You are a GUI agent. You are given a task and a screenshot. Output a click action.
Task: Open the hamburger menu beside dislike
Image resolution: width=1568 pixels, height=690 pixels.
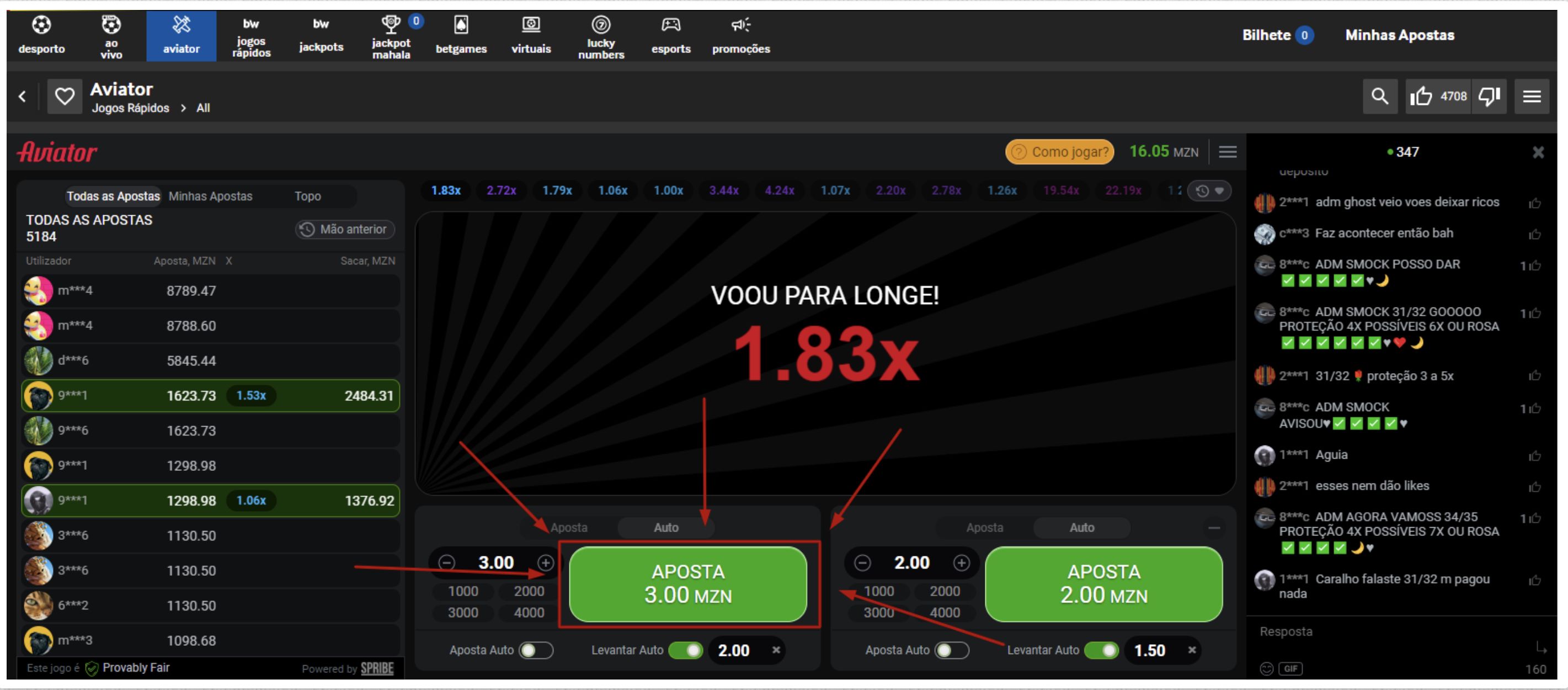pos(1532,96)
